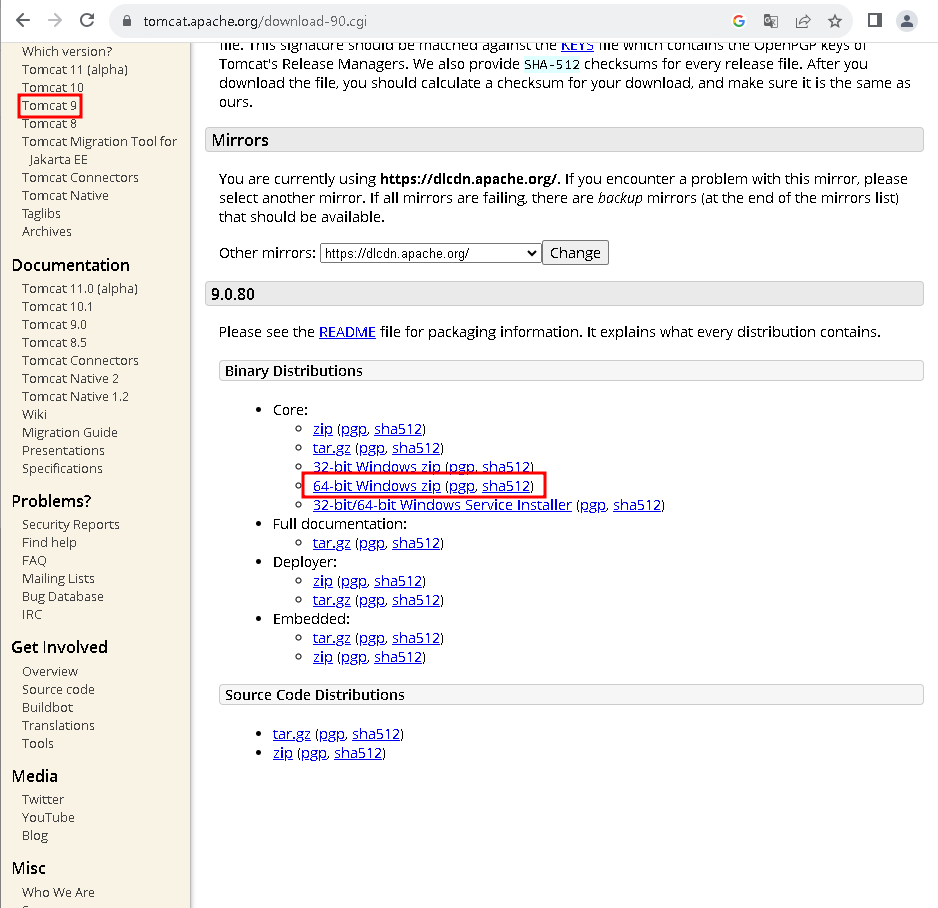Download the Deployer tar.gz
Image resolution: width=938 pixels, height=908 pixels.
tap(331, 600)
